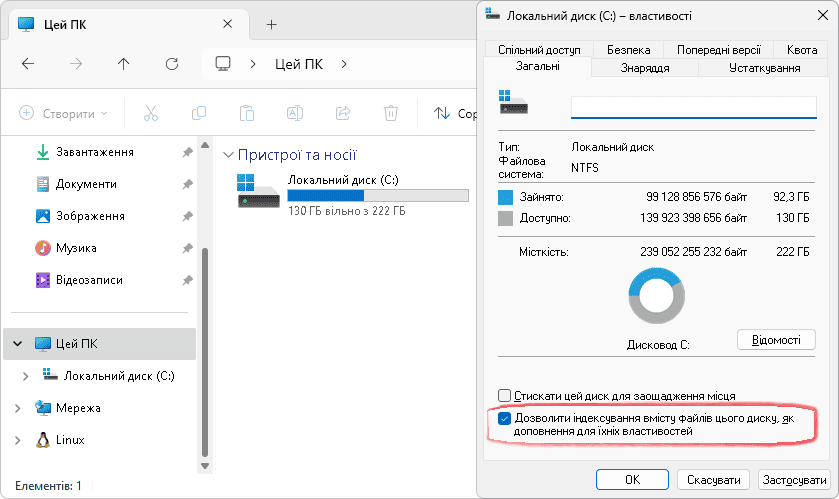Click the Share icon in toolbar
Screen dimensions: 839x499
click(343, 113)
